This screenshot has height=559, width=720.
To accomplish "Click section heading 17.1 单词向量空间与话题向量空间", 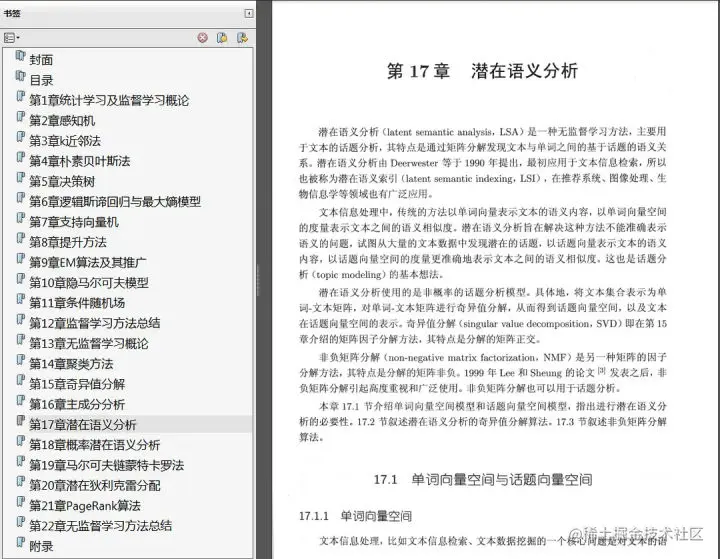I will click(483, 480).
